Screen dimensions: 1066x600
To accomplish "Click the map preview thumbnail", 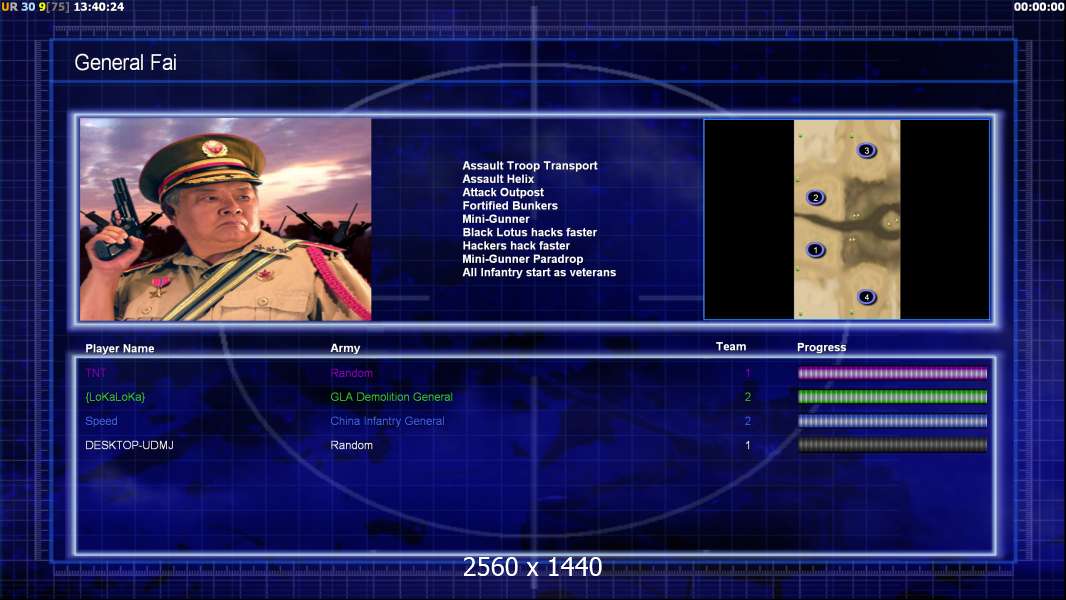I will [846, 219].
